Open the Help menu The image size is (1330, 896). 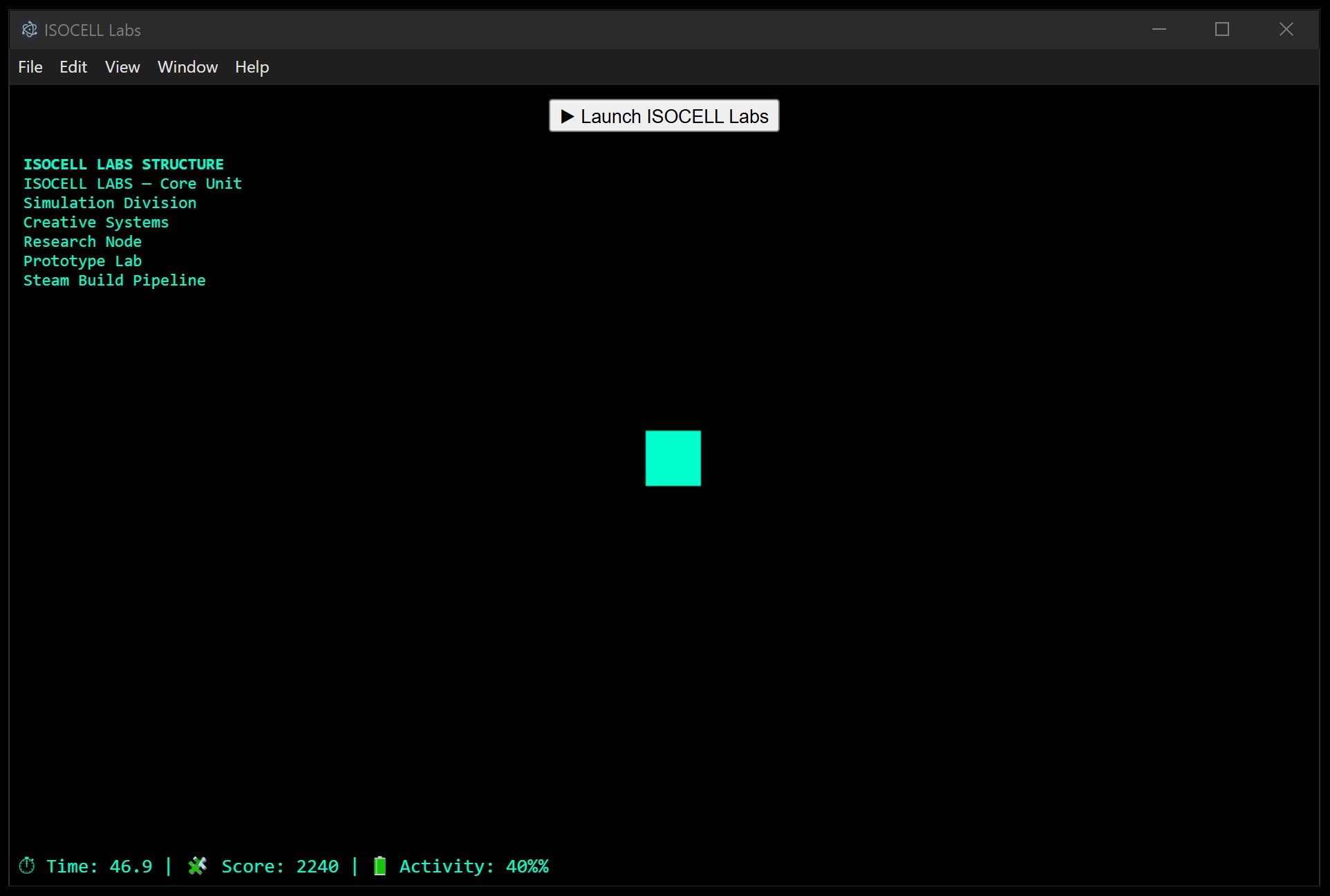coord(252,67)
